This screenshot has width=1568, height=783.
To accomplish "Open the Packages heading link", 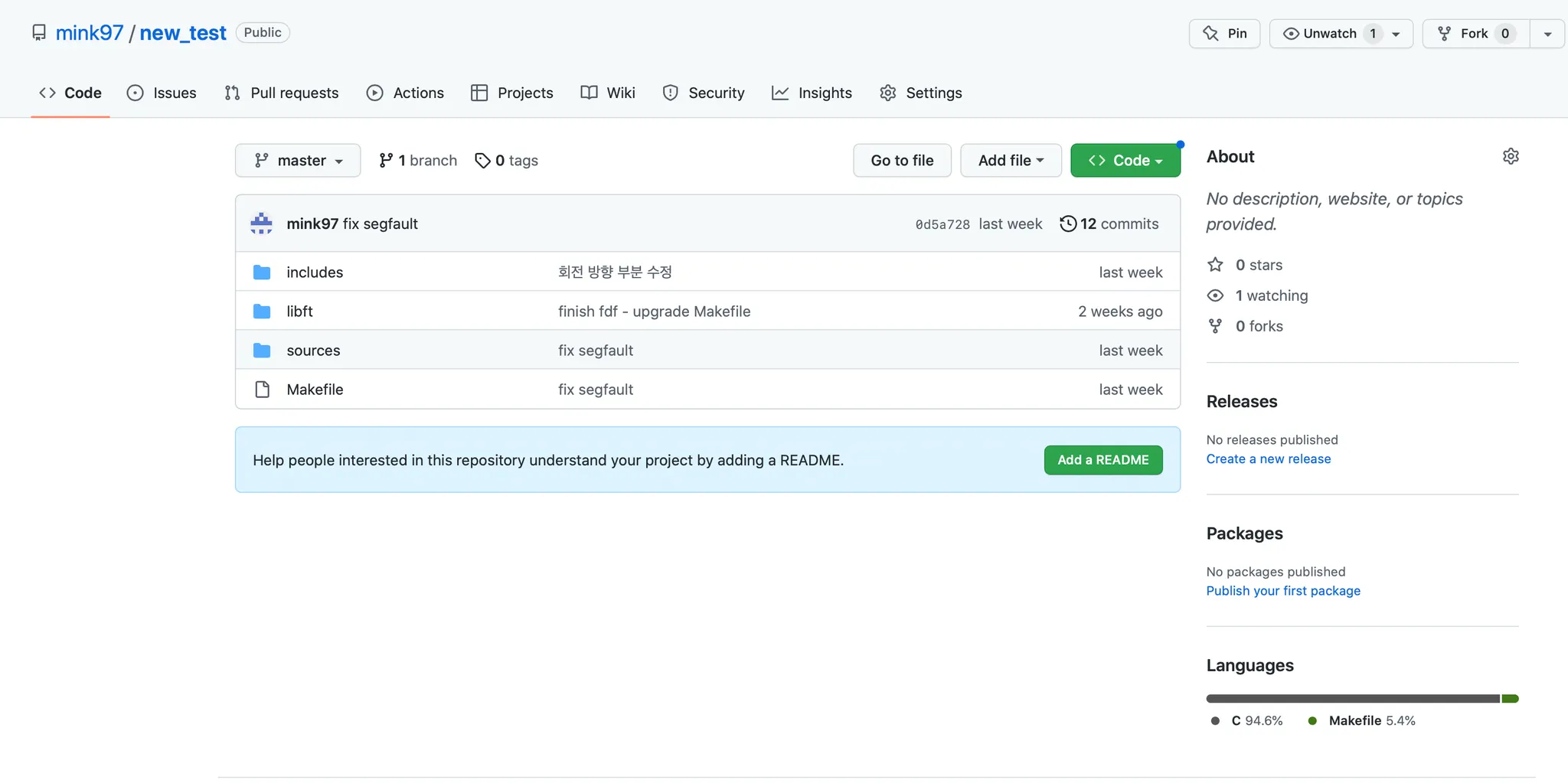I will coord(1245,533).
